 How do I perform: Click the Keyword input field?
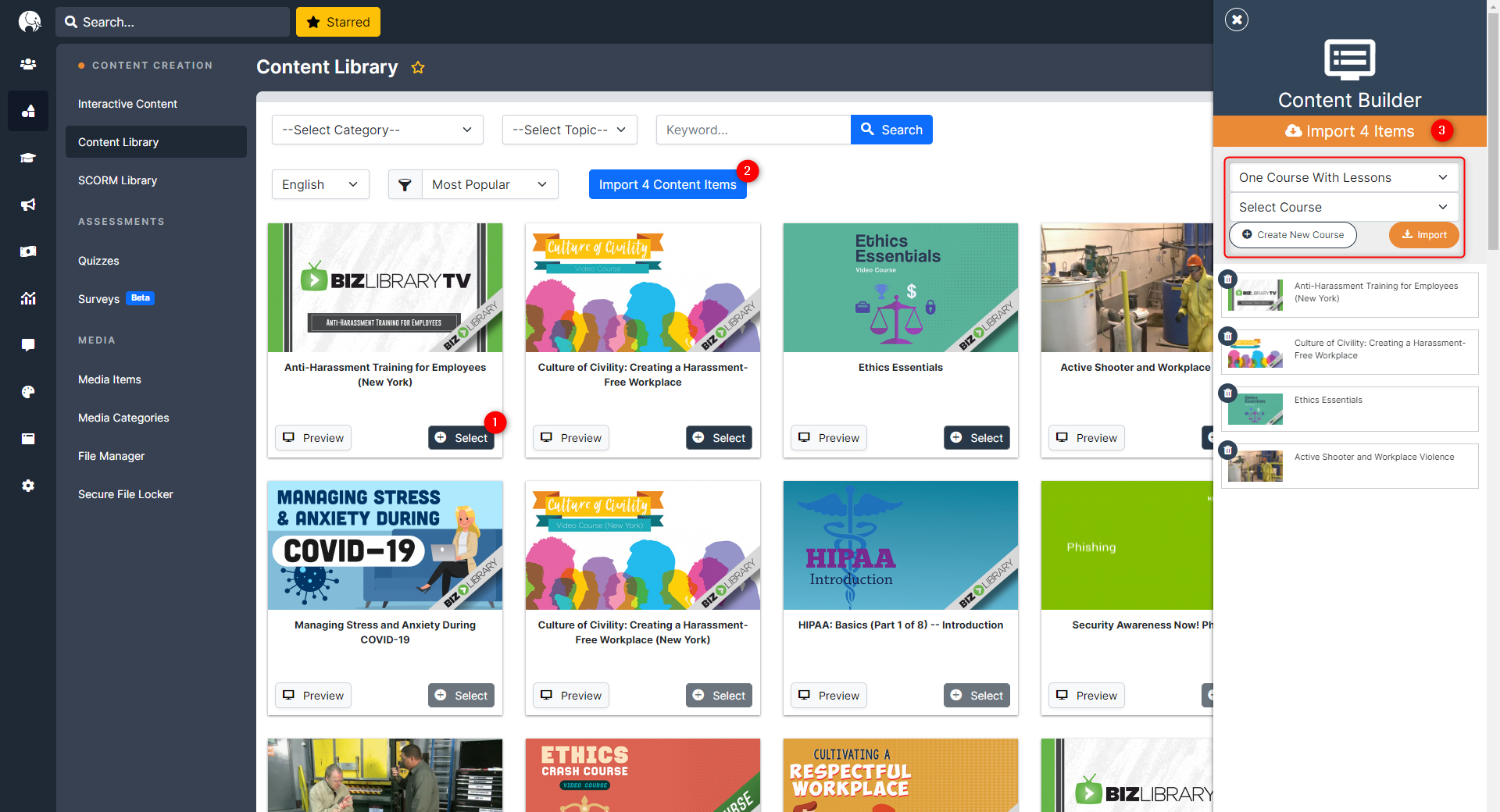(753, 130)
